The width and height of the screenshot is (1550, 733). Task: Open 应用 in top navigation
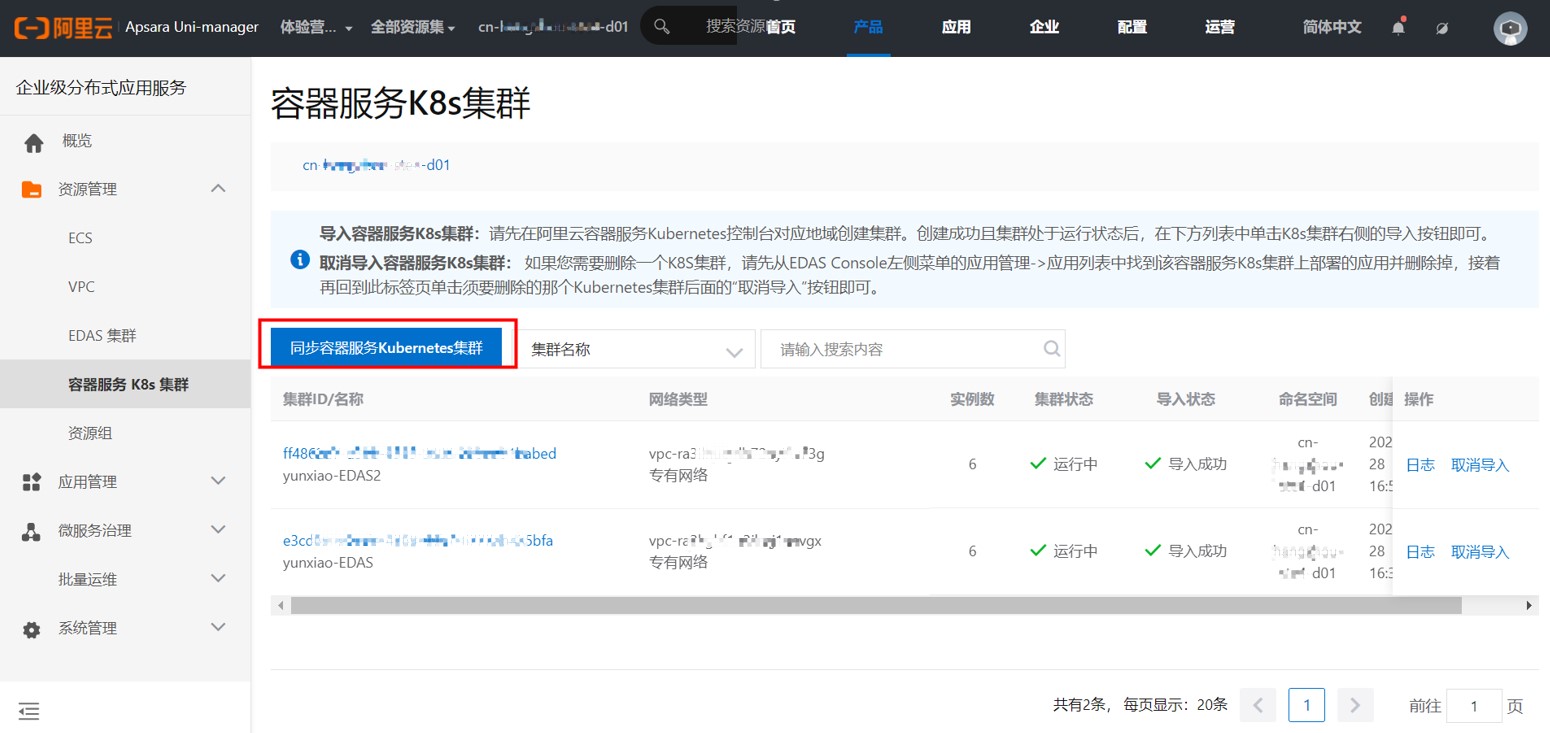pyautogui.click(x=956, y=27)
